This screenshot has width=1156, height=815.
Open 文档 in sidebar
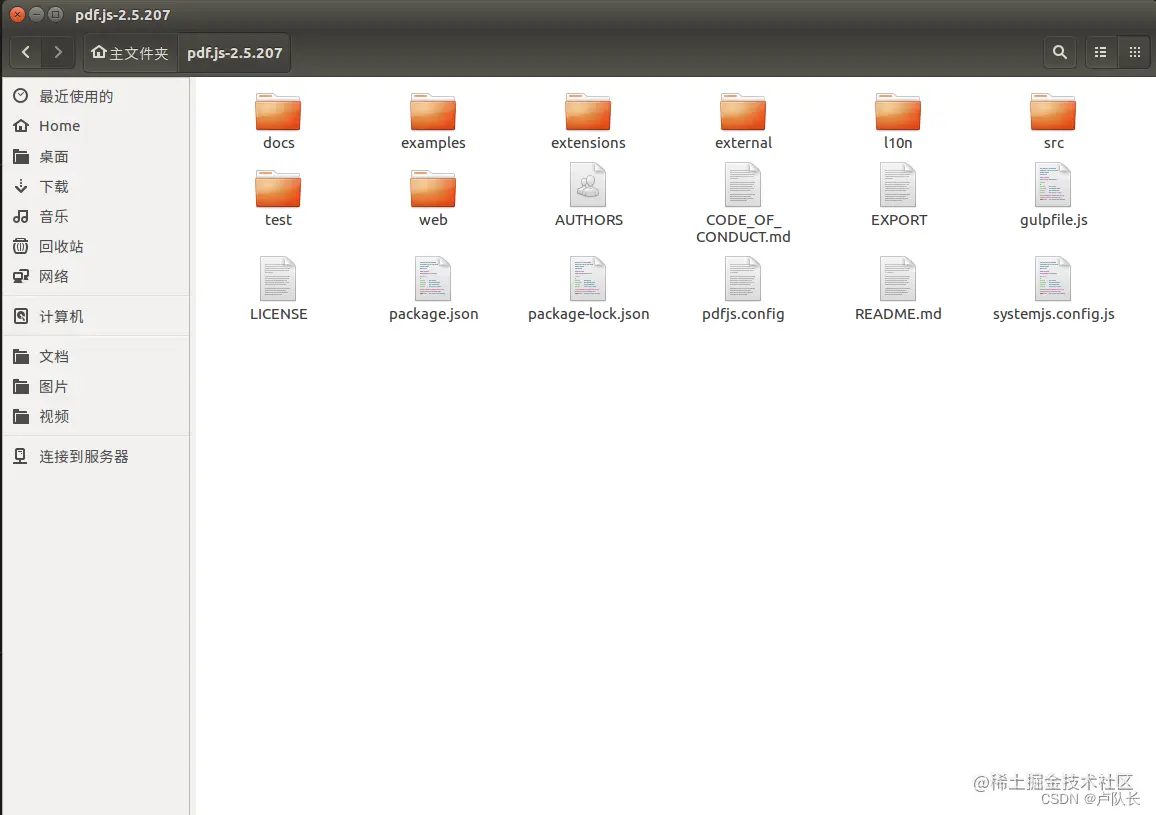(96, 357)
